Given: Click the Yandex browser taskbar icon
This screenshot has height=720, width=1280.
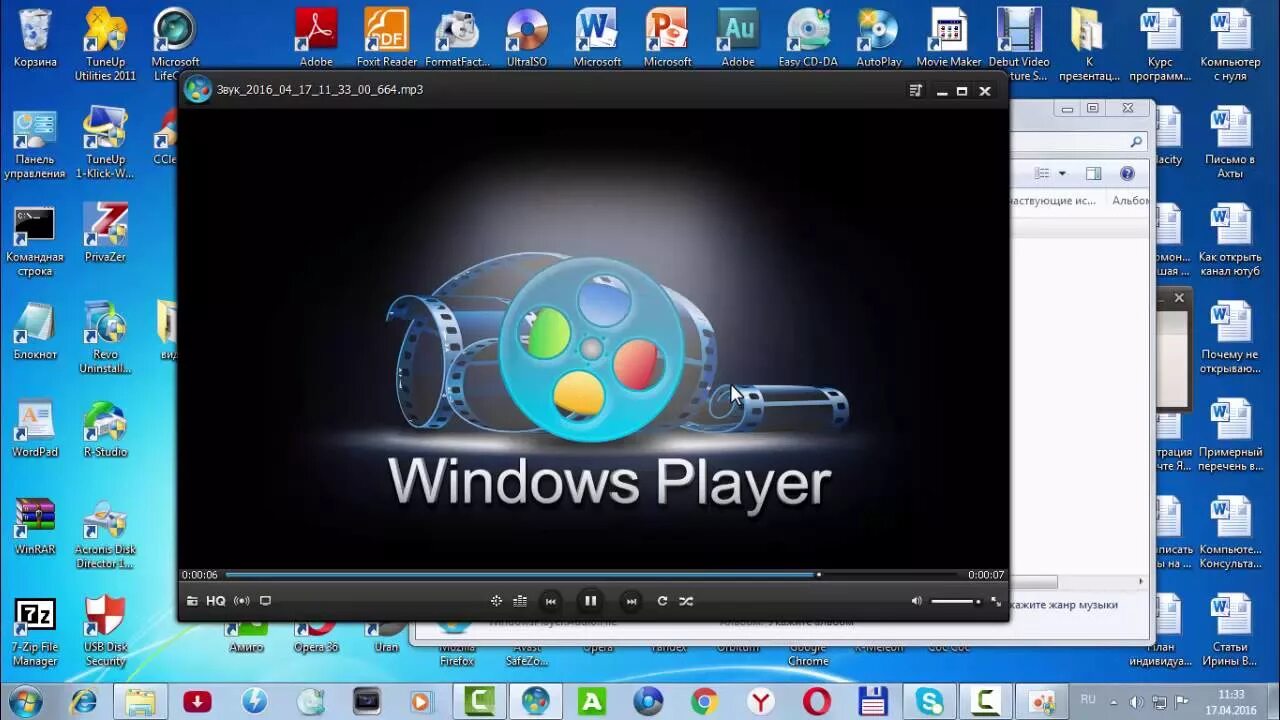Looking at the screenshot, I should (x=761, y=701).
